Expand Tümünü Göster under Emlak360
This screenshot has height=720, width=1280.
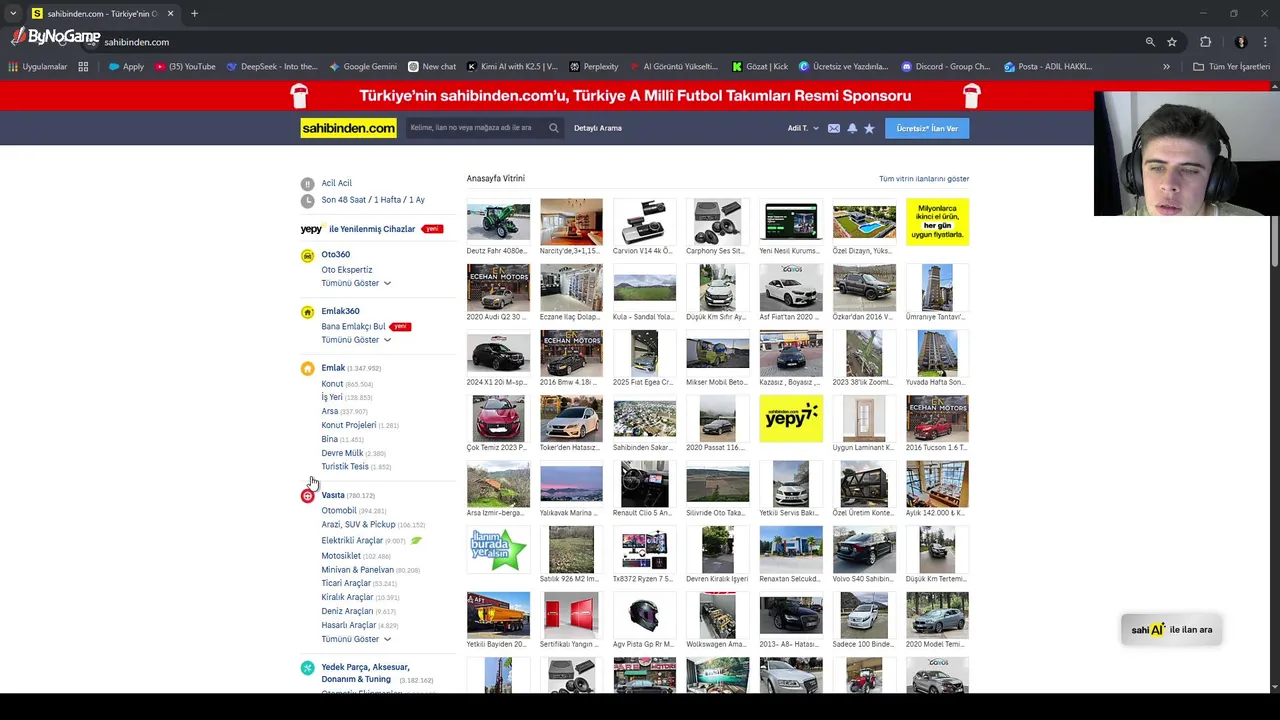point(356,340)
